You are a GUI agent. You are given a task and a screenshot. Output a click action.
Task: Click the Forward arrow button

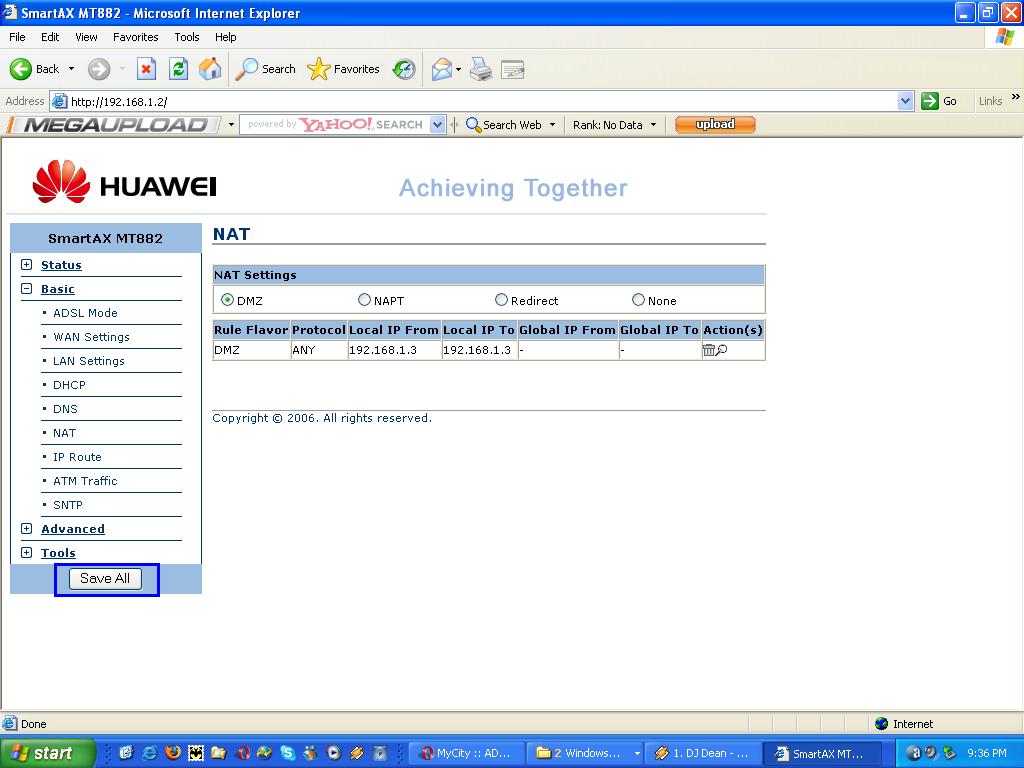[x=99, y=69]
